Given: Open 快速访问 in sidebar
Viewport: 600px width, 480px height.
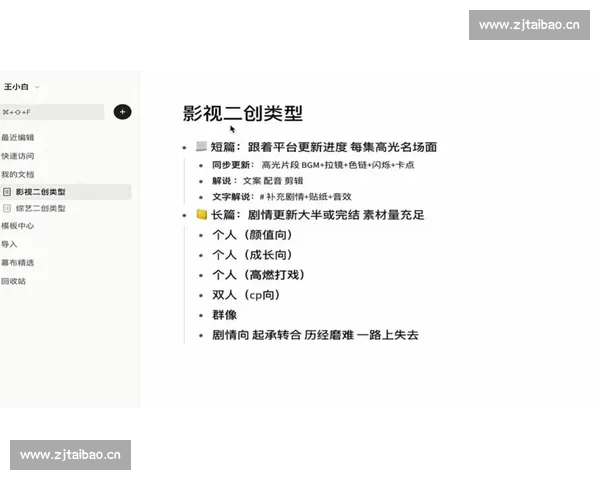Looking at the screenshot, I should click(18, 156).
